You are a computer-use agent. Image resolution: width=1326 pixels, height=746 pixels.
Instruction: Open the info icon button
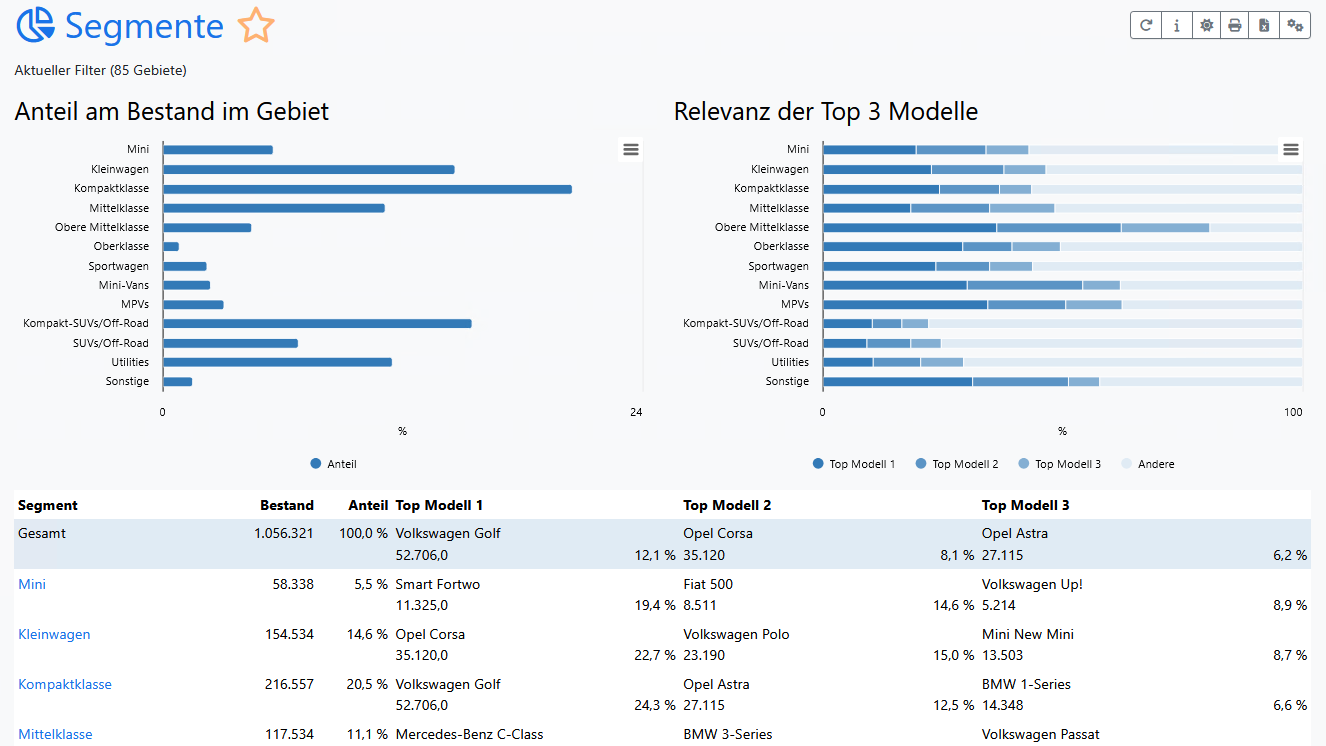coord(1176,25)
